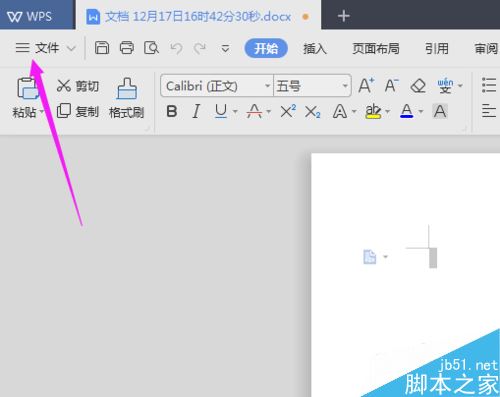Screen dimensions: 500x397
Task: Toggle superscript X² formatting
Action: point(288,111)
